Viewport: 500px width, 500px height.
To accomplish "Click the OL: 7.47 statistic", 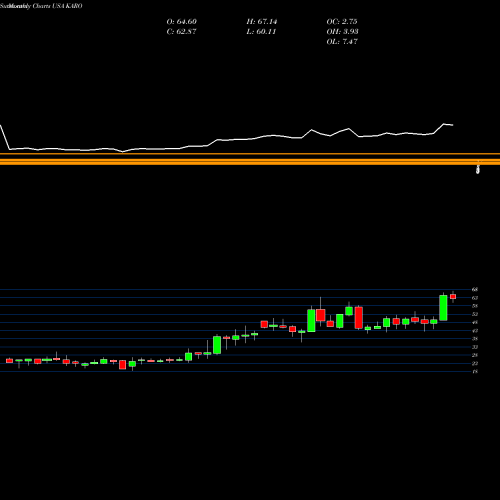I will point(342,42).
